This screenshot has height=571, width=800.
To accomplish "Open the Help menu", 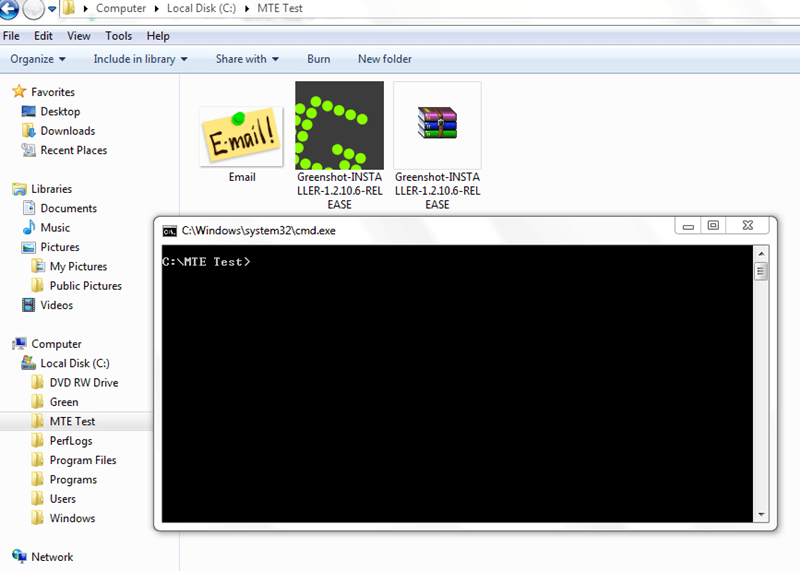I will point(158,36).
